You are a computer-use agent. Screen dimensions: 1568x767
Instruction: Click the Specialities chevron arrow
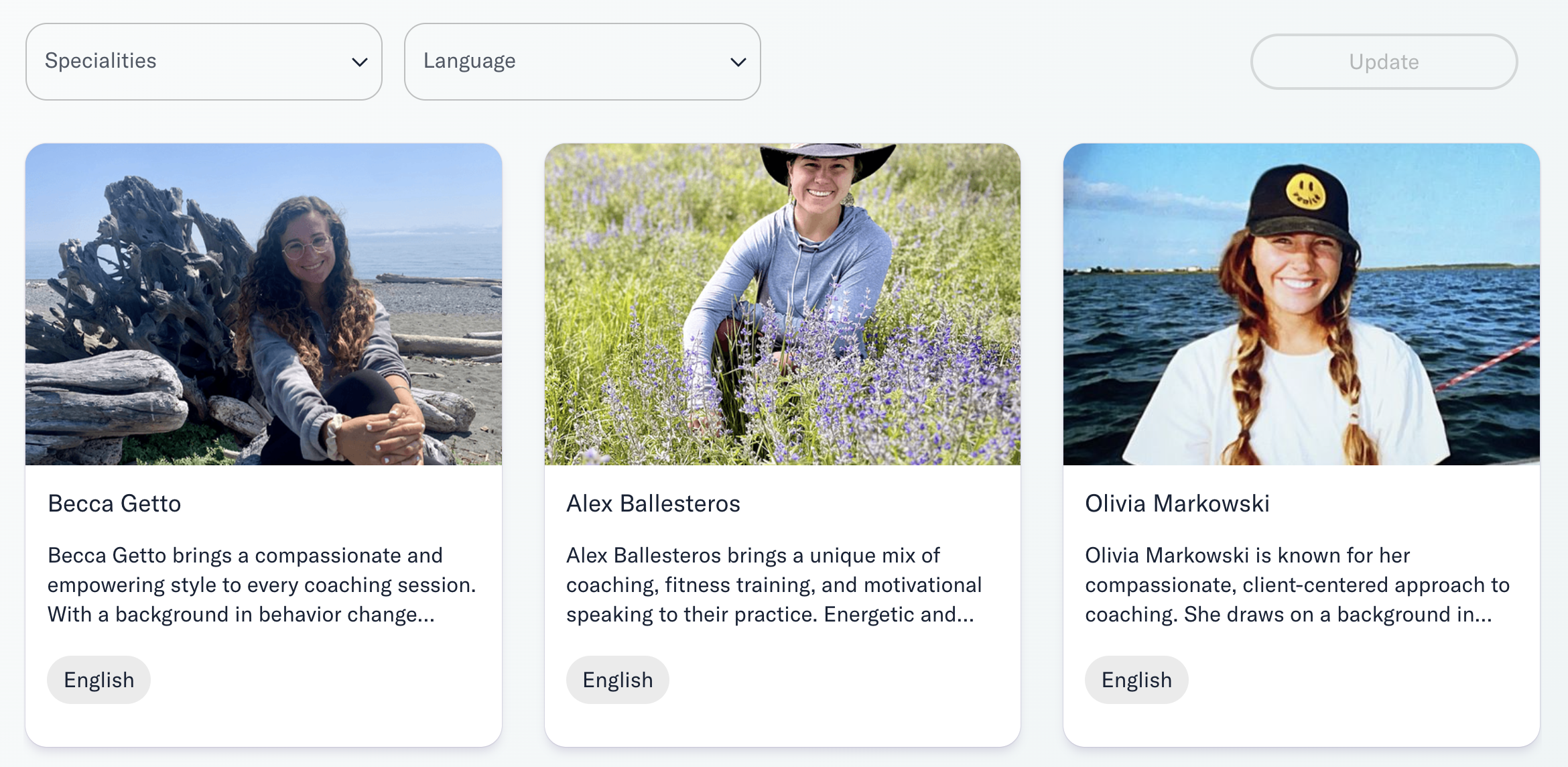(x=360, y=62)
